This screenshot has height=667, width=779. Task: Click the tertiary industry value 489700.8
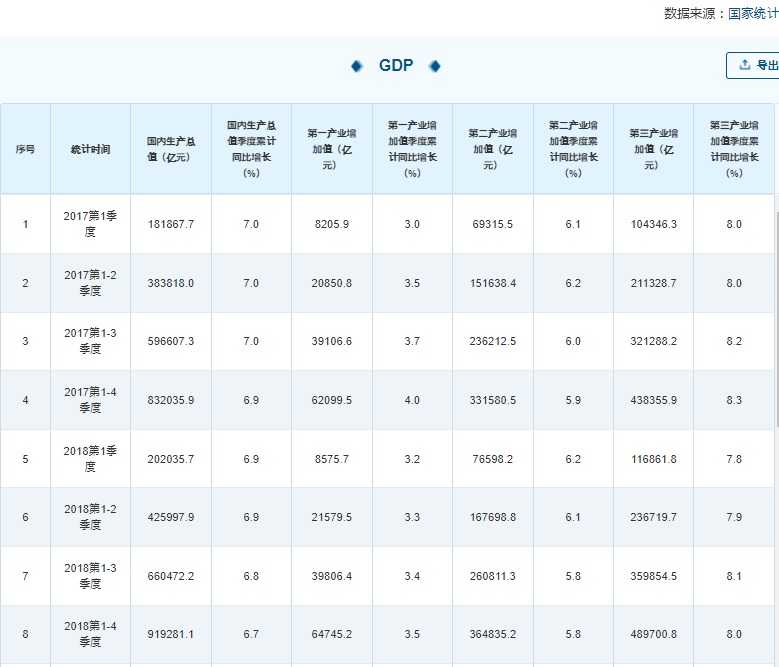click(653, 635)
